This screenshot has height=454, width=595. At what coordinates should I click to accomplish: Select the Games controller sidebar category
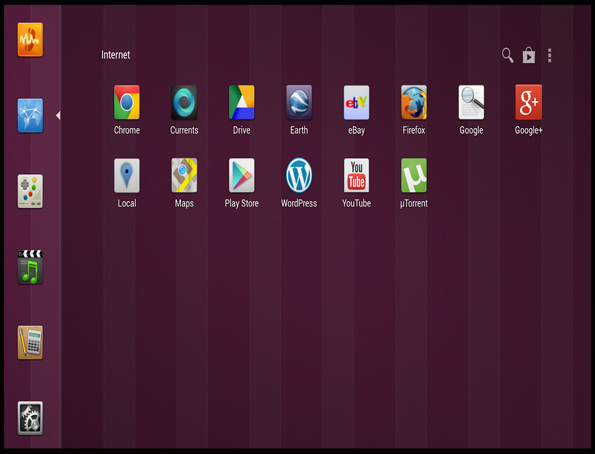[30, 191]
